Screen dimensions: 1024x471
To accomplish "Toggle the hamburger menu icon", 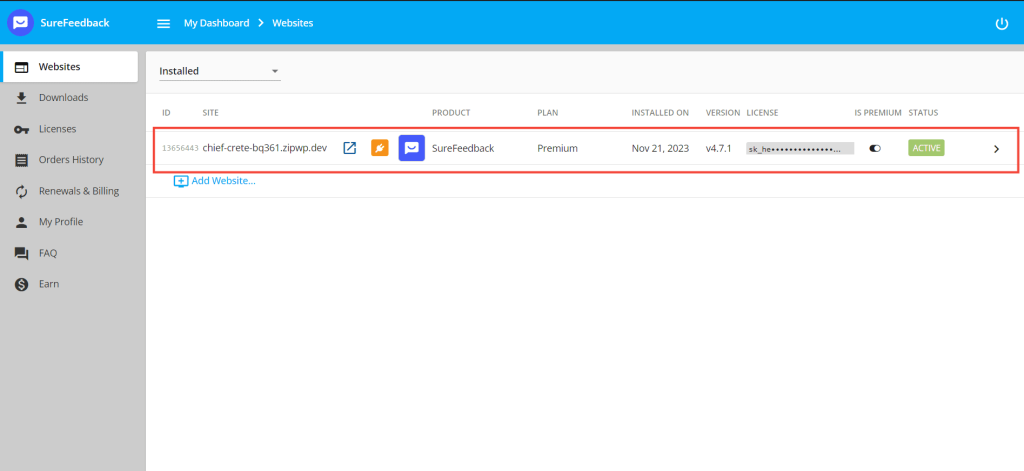I will [163, 24].
